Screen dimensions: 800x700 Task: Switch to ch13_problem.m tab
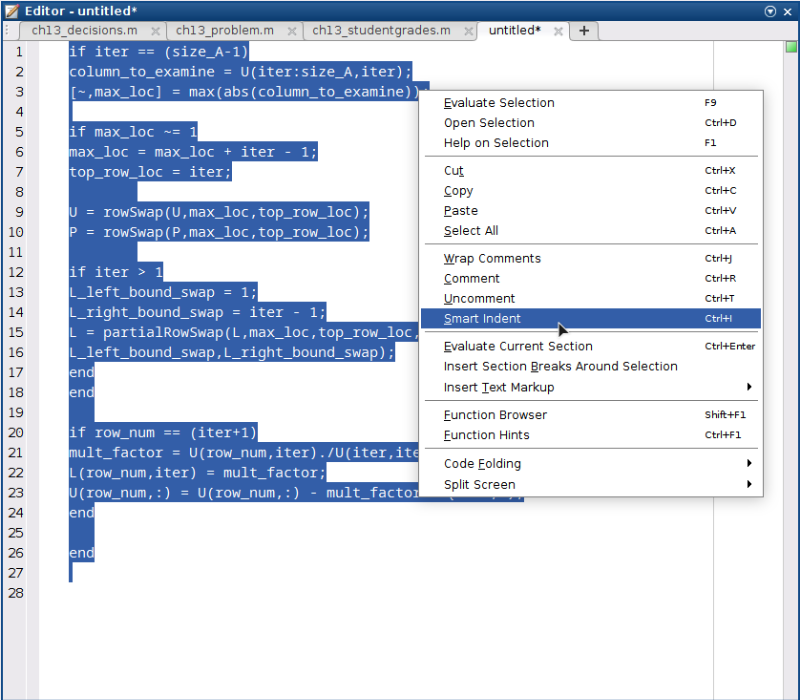coord(224,31)
